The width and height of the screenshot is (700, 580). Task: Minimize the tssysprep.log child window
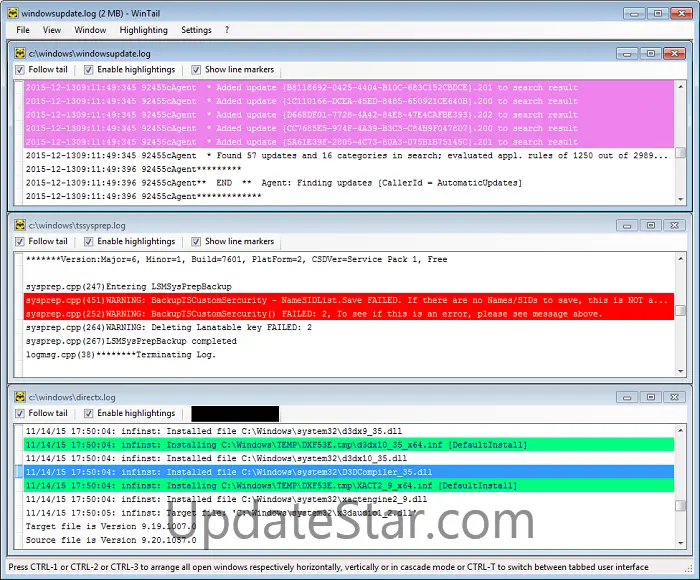pos(627,225)
